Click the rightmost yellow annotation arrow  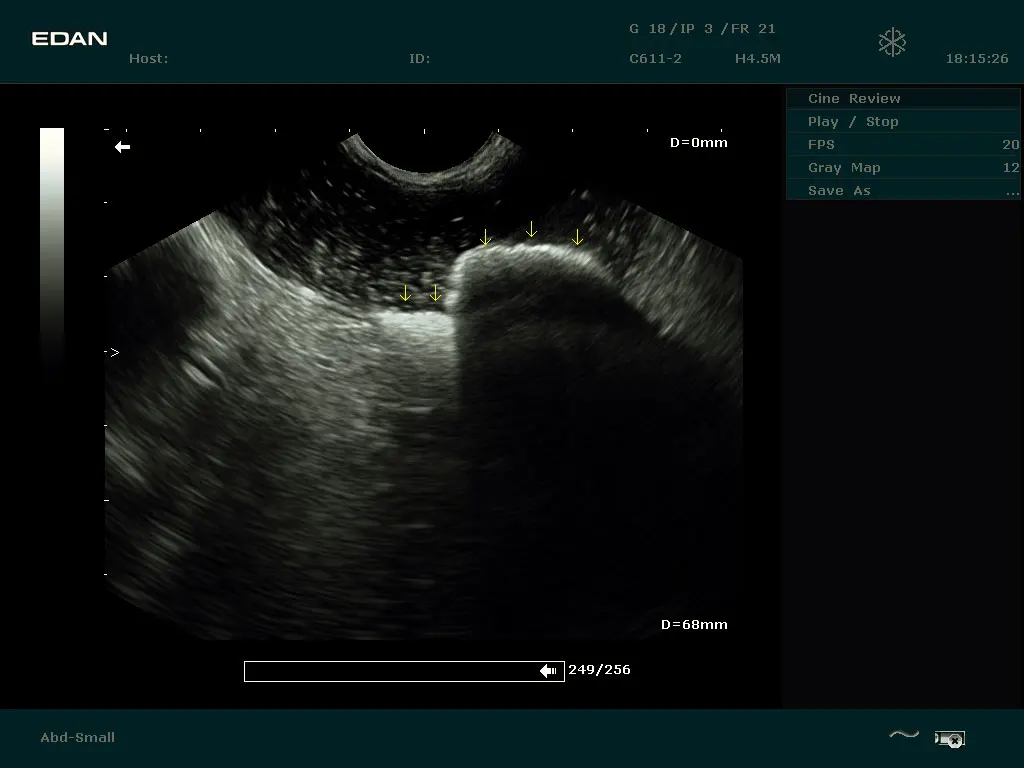[577, 237]
